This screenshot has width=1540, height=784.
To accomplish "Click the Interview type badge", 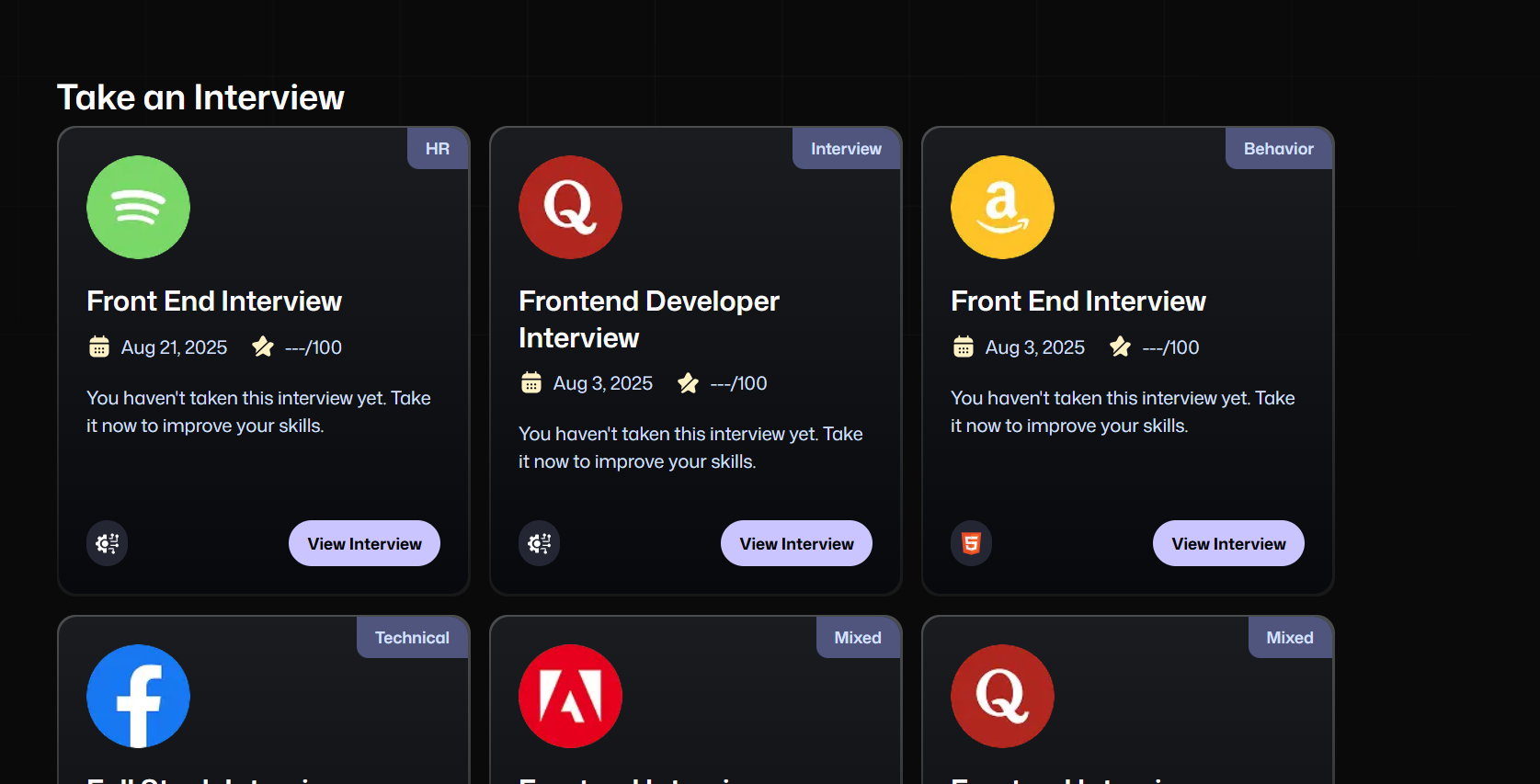I will [x=846, y=148].
